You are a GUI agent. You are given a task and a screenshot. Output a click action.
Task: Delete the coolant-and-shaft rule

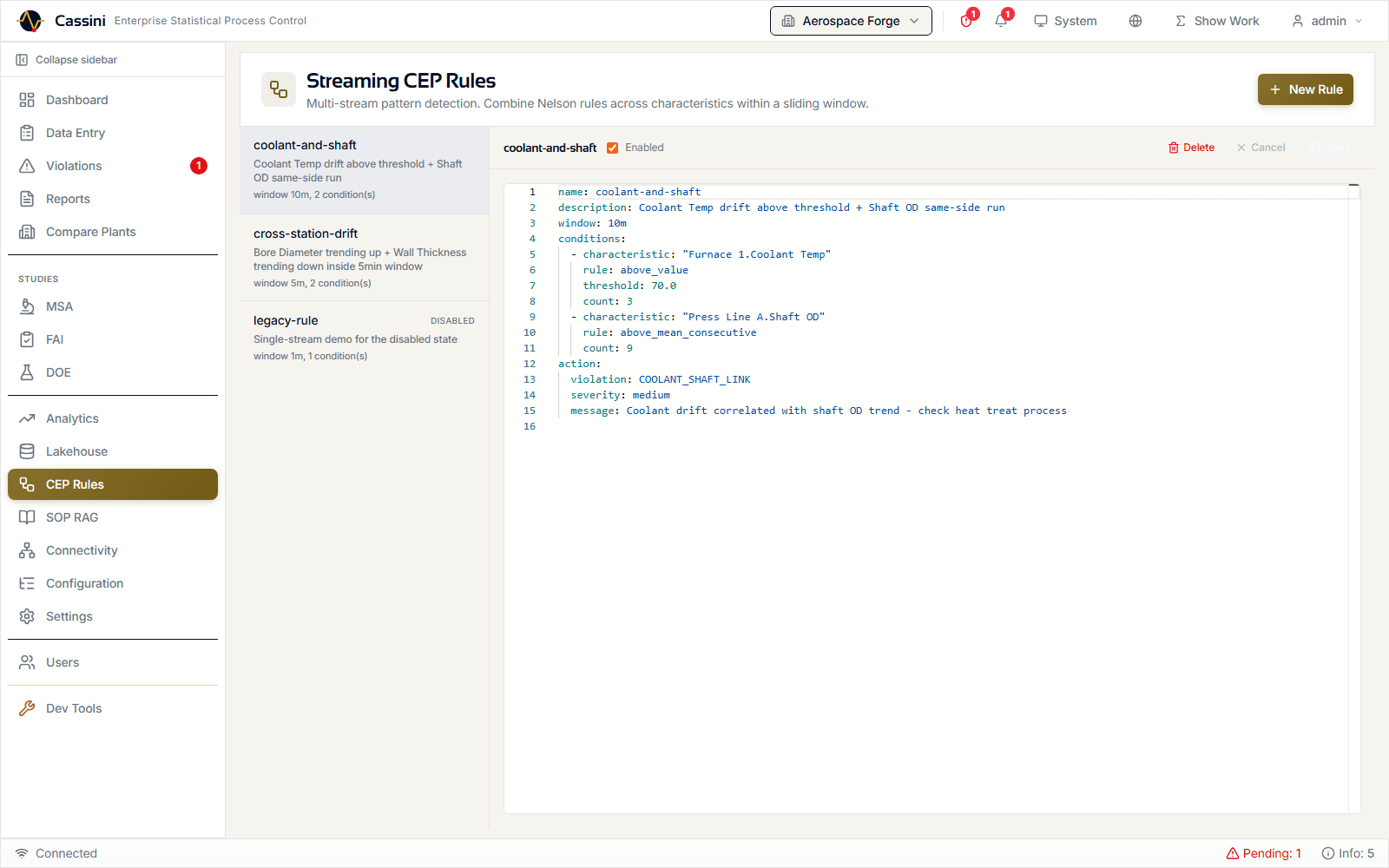pyautogui.click(x=1191, y=148)
